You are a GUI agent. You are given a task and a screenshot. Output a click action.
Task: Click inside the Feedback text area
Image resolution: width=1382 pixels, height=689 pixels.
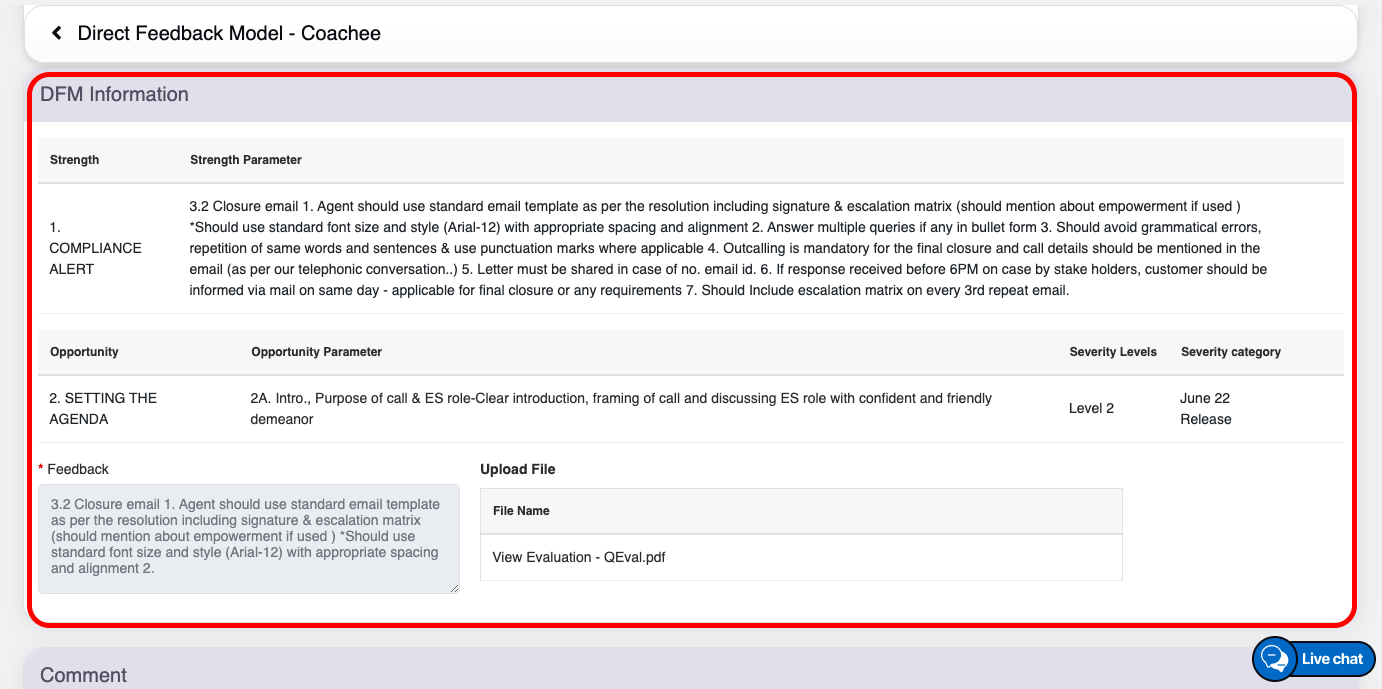coord(248,537)
